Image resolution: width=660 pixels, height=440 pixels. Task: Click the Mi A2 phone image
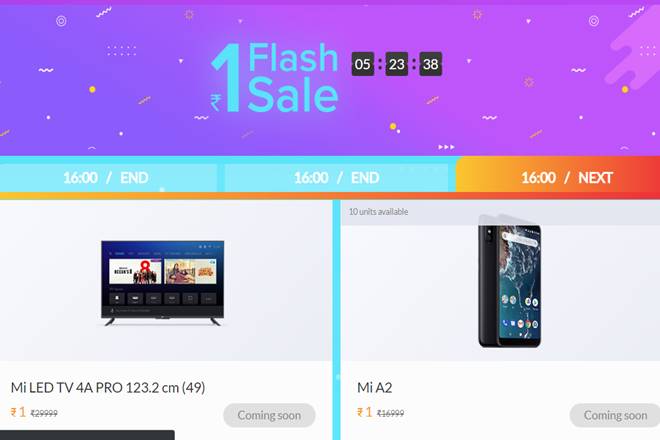pyautogui.click(x=510, y=281)
